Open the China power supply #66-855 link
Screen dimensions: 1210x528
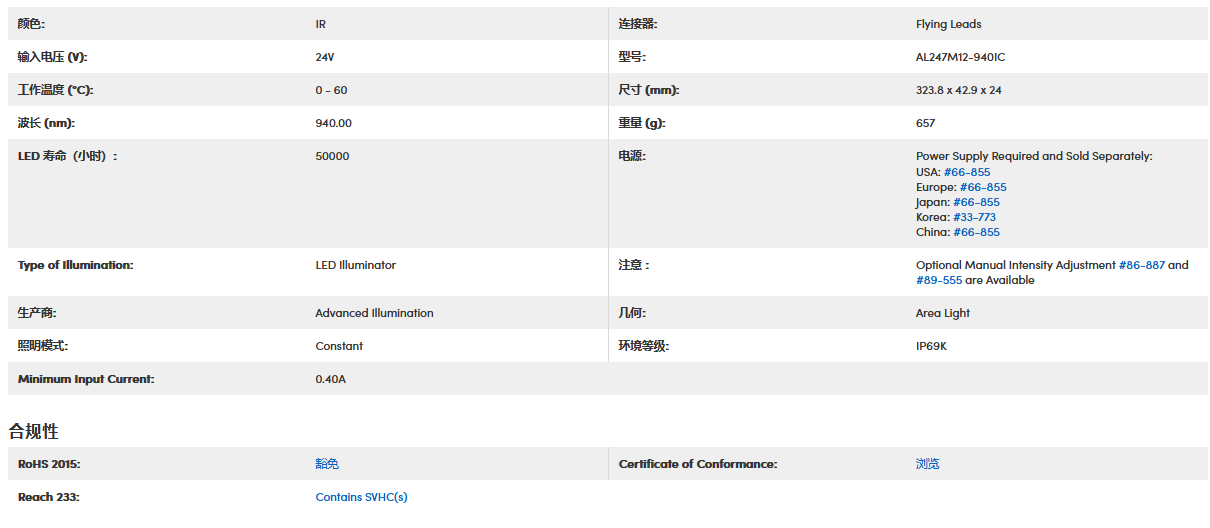[976, 232]
